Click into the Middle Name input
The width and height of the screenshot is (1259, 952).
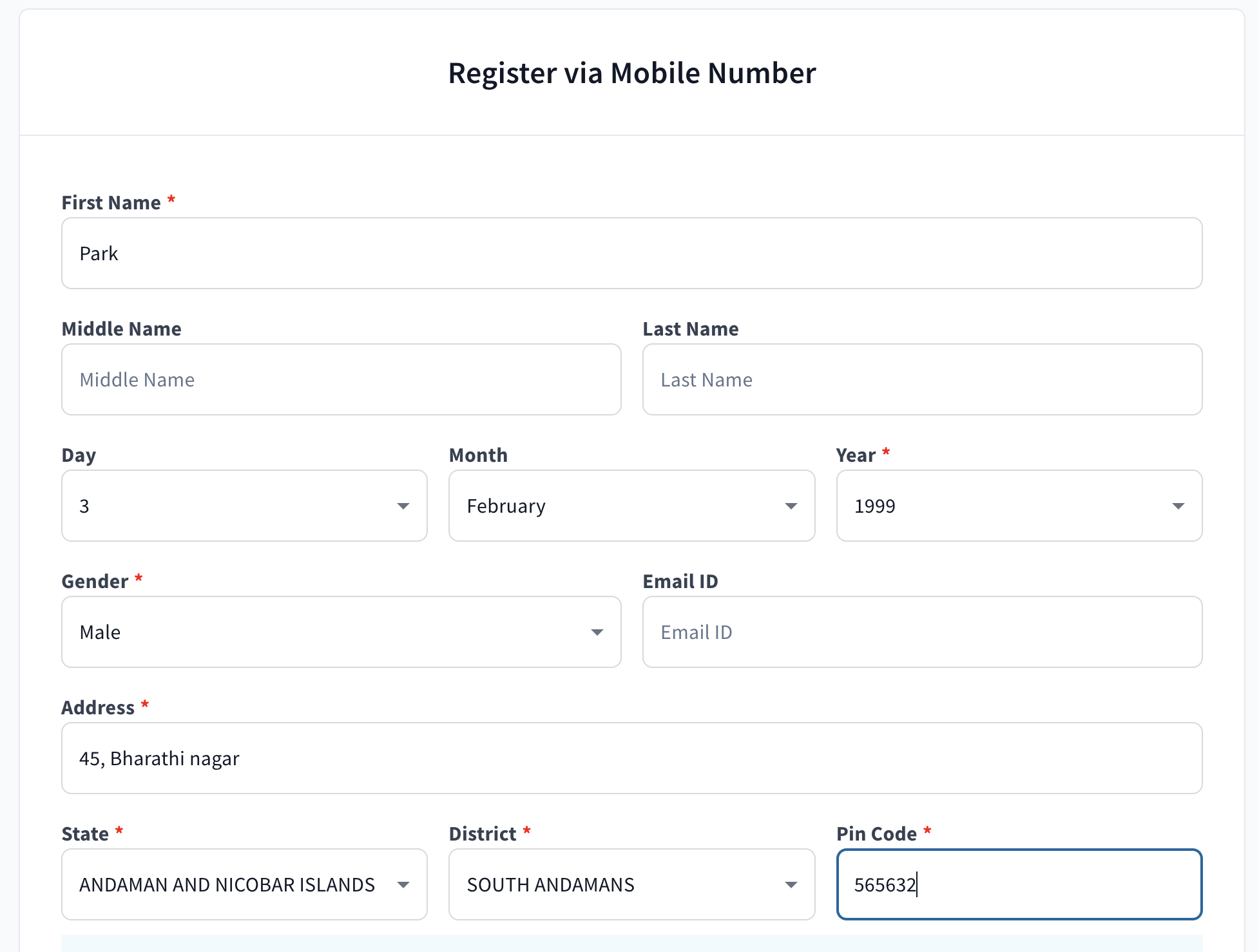pos(341,379)
